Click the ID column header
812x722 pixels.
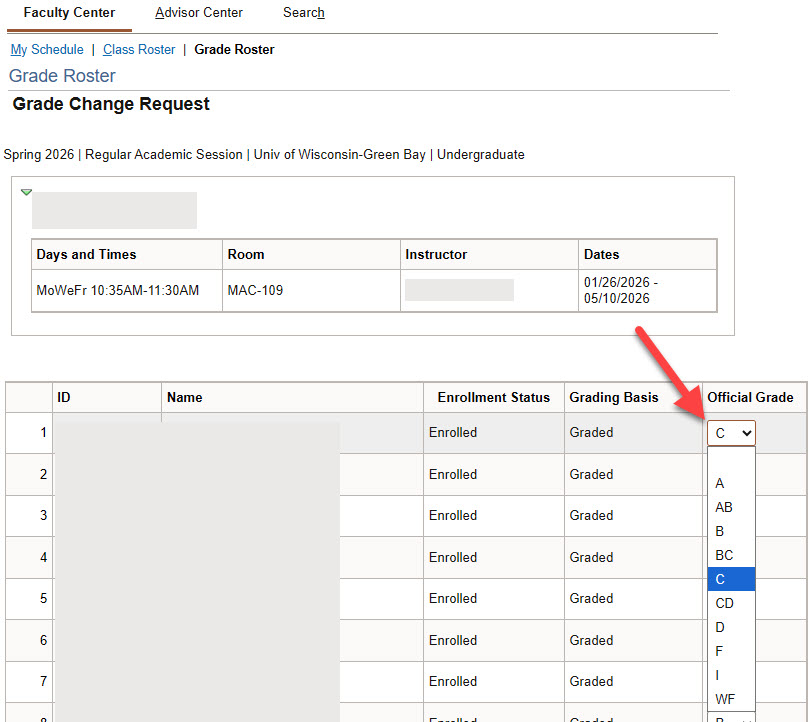click(107, 397)
